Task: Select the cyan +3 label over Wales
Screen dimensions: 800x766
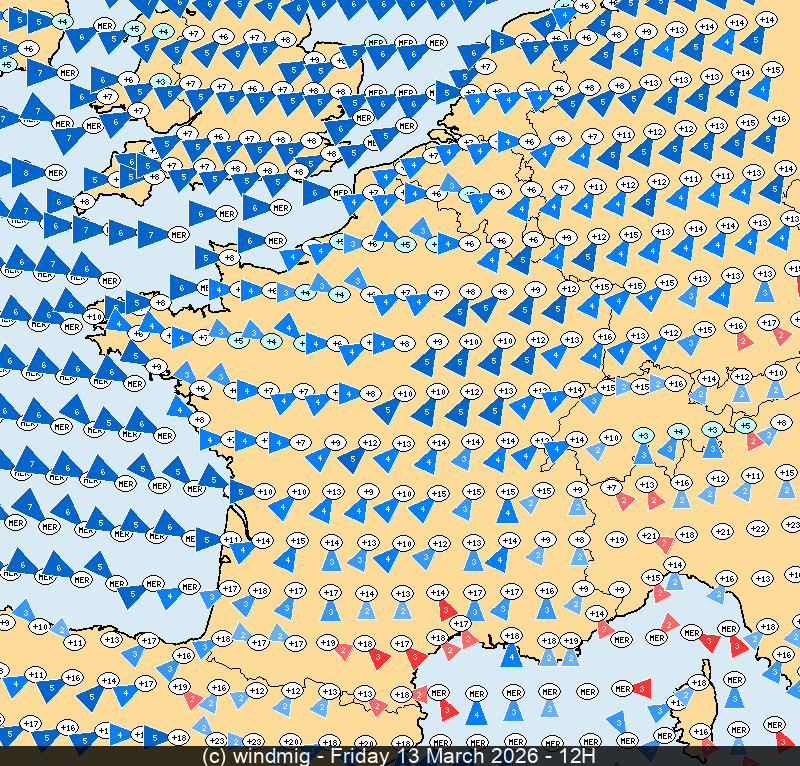Action: [x=159, y=81]
